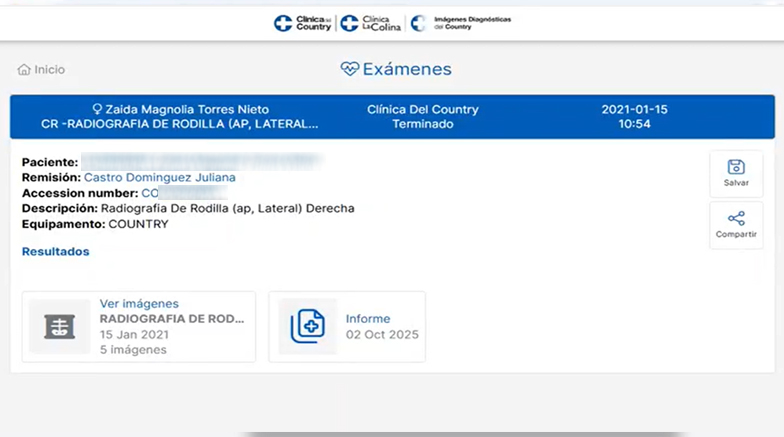The height and width of the screenshot is (437, 784).
Task: Click the Equipamento COUNTRY value
Action: 138,224
